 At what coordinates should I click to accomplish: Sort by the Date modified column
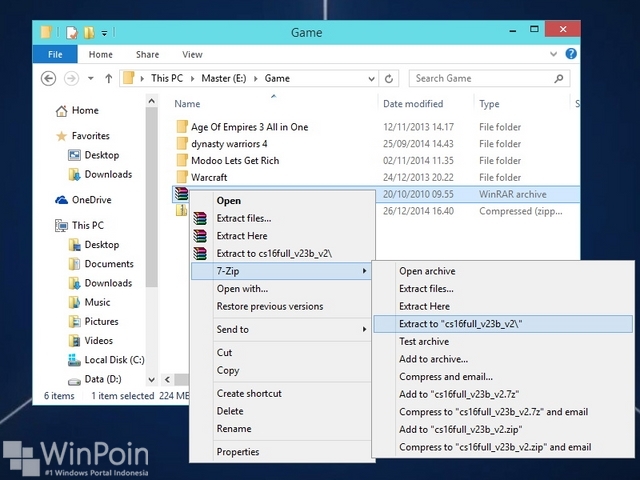(x=413, y=104)
